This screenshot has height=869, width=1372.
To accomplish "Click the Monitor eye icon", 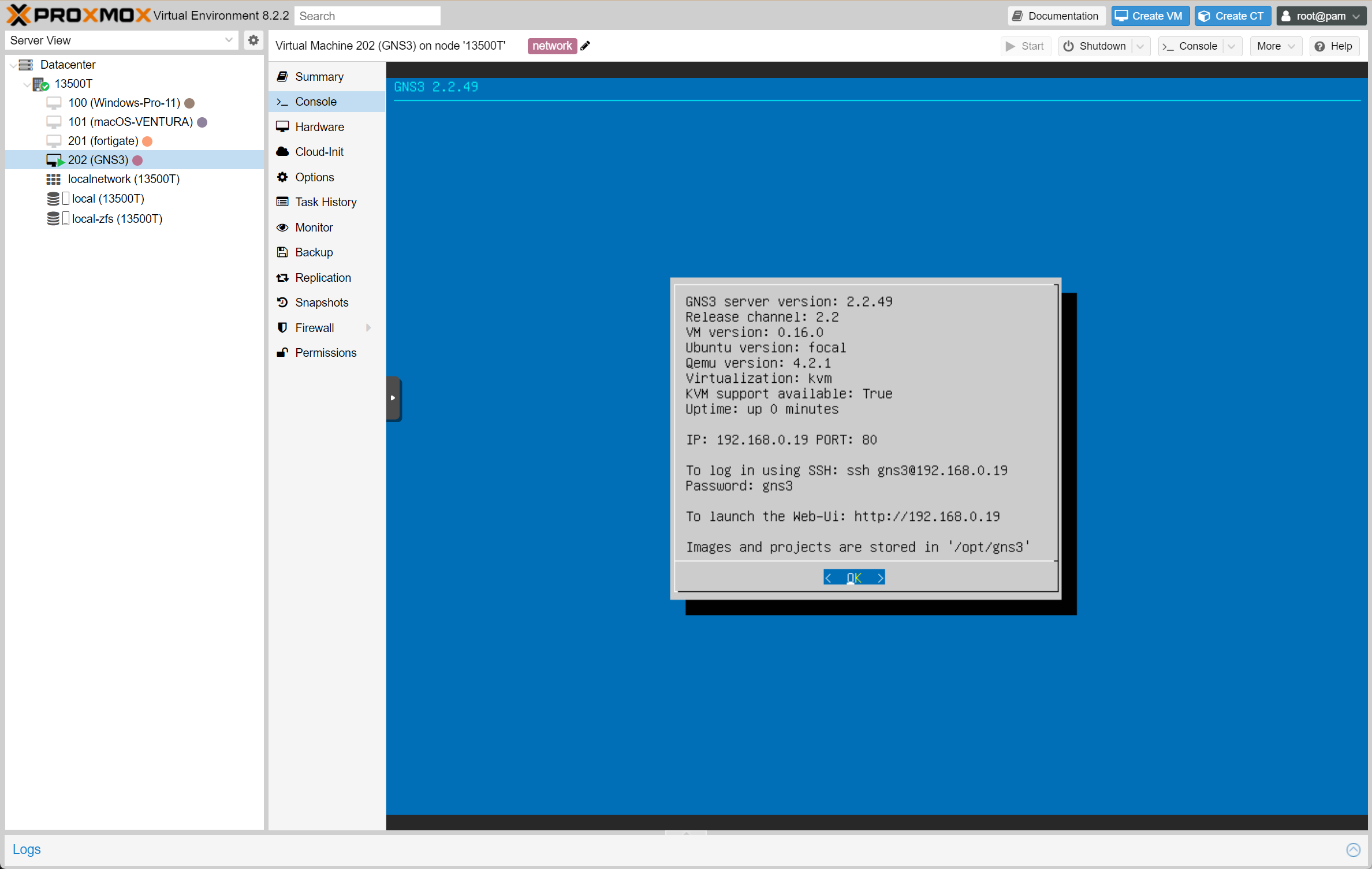I will point(282,227).
